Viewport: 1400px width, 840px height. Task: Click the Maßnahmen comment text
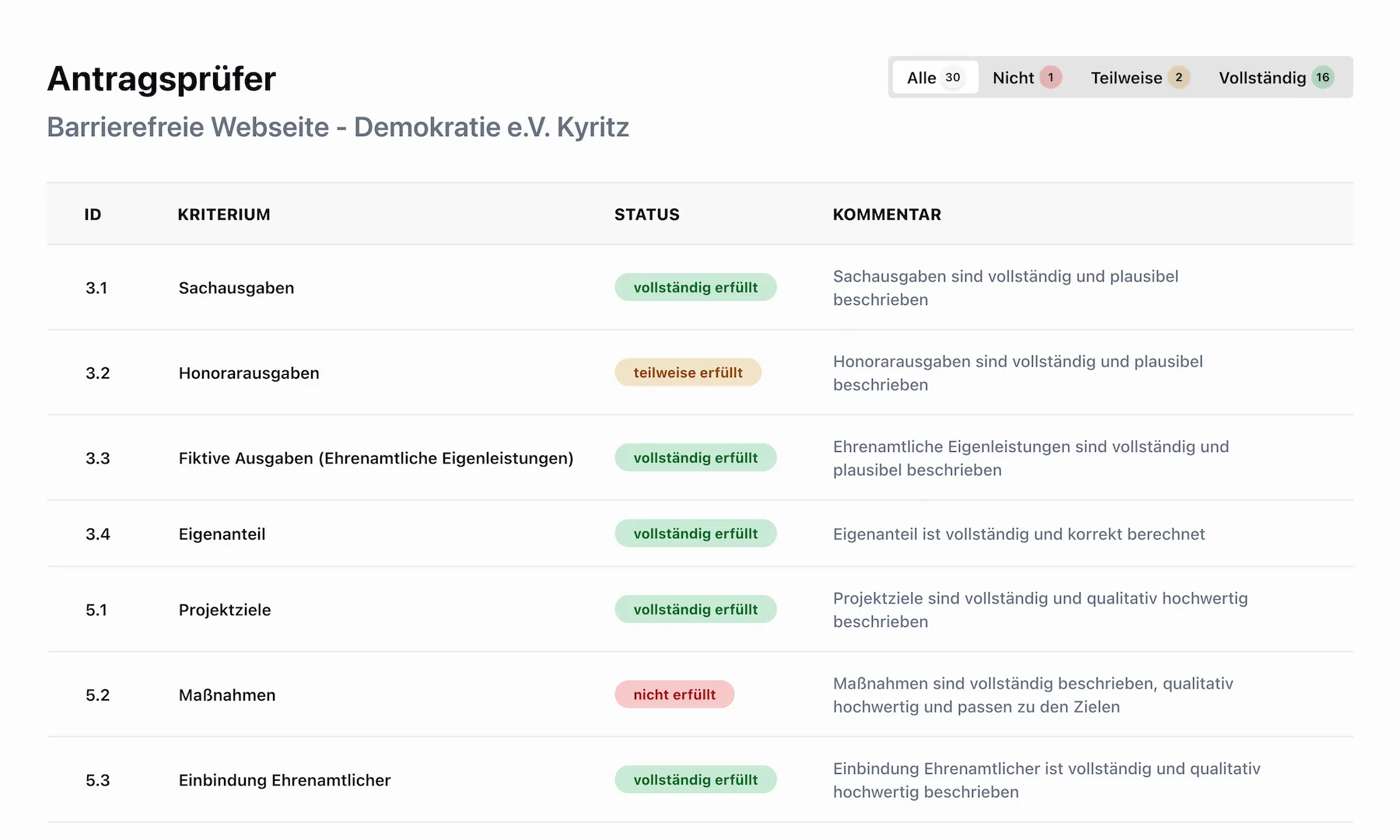point(1032,695)
